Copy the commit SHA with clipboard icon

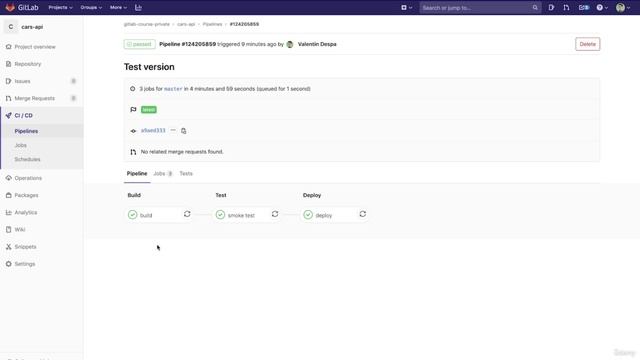183,131
